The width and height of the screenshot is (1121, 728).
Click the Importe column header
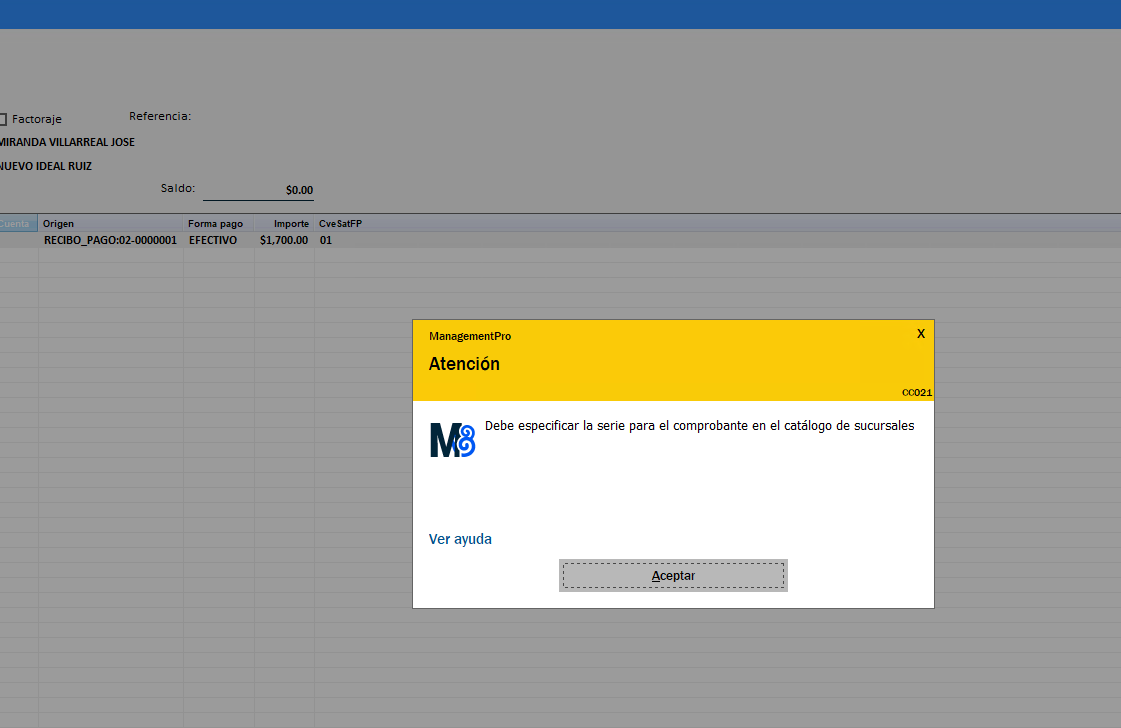[291, 224]
